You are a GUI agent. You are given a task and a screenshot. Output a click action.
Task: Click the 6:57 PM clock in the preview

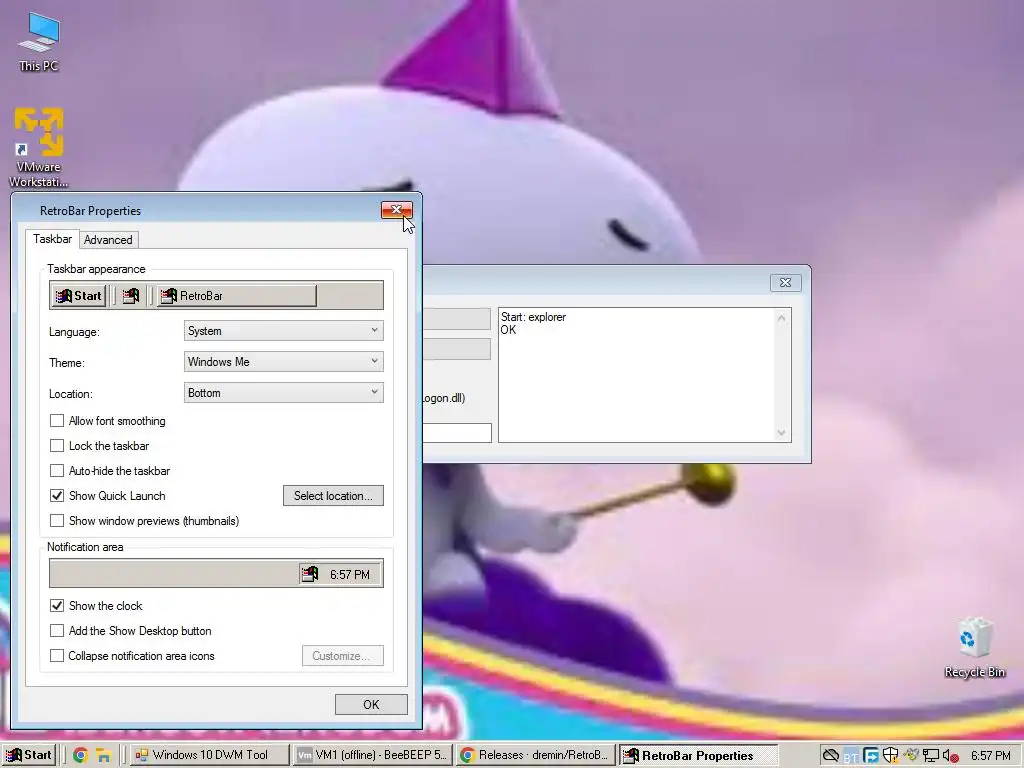click(350, 575)
